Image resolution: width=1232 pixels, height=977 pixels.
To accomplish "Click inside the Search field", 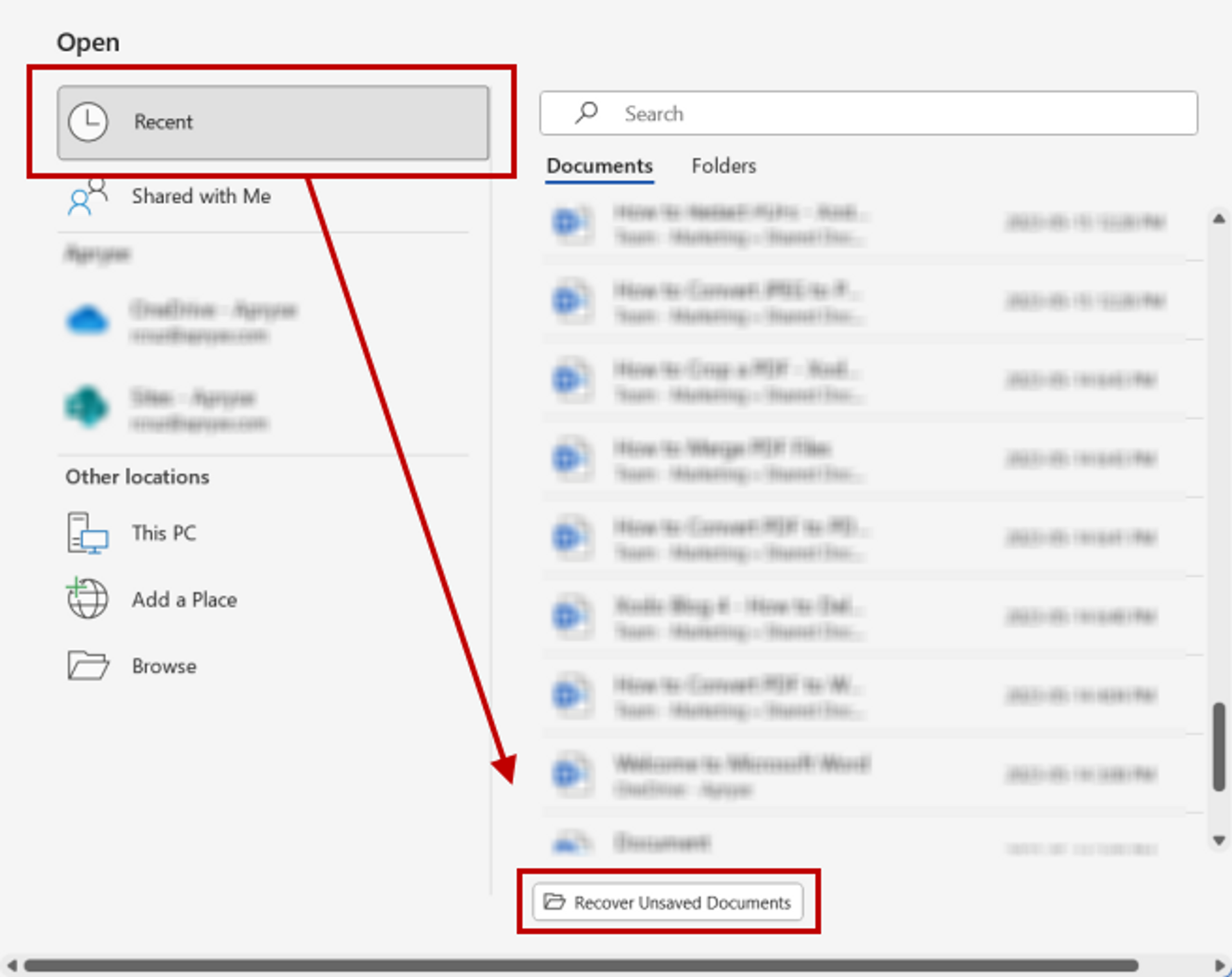I will 869,114.
